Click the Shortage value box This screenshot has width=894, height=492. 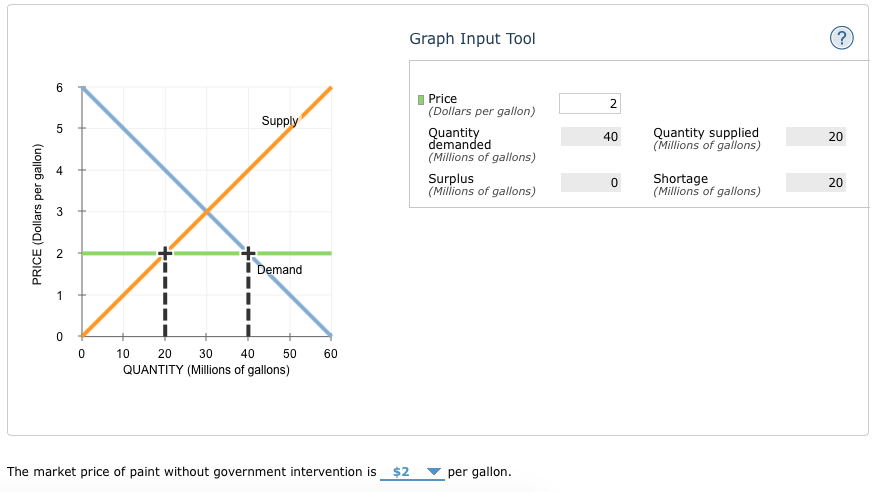point(816,182)
